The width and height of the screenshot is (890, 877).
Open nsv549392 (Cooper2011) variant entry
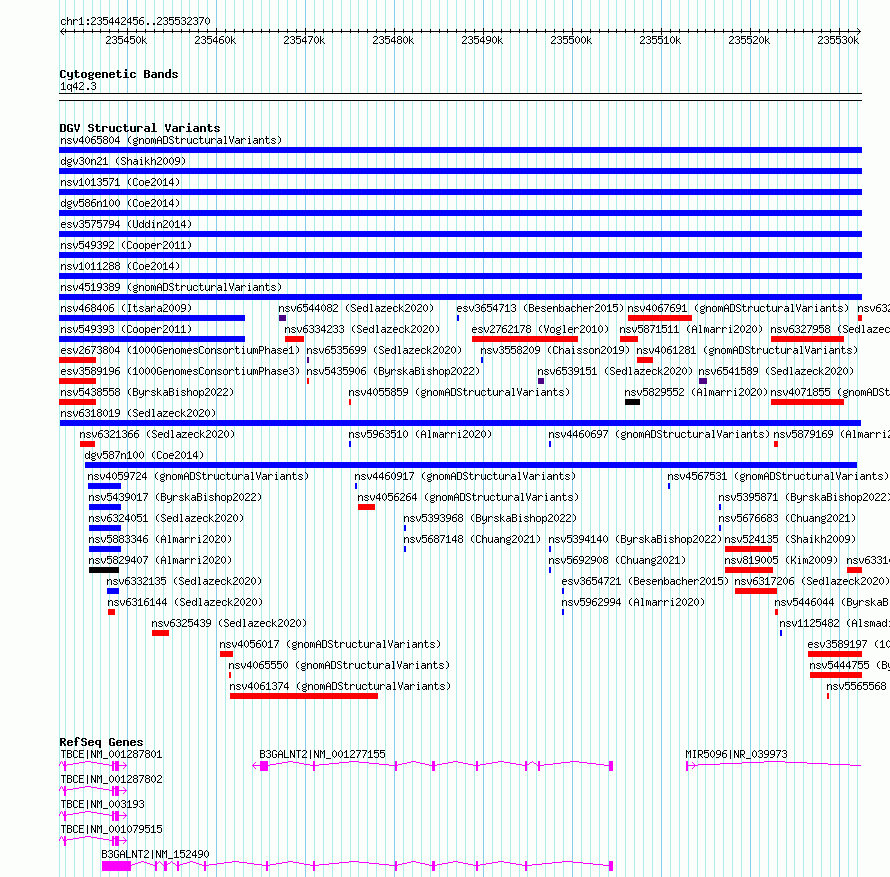(126, 245)
